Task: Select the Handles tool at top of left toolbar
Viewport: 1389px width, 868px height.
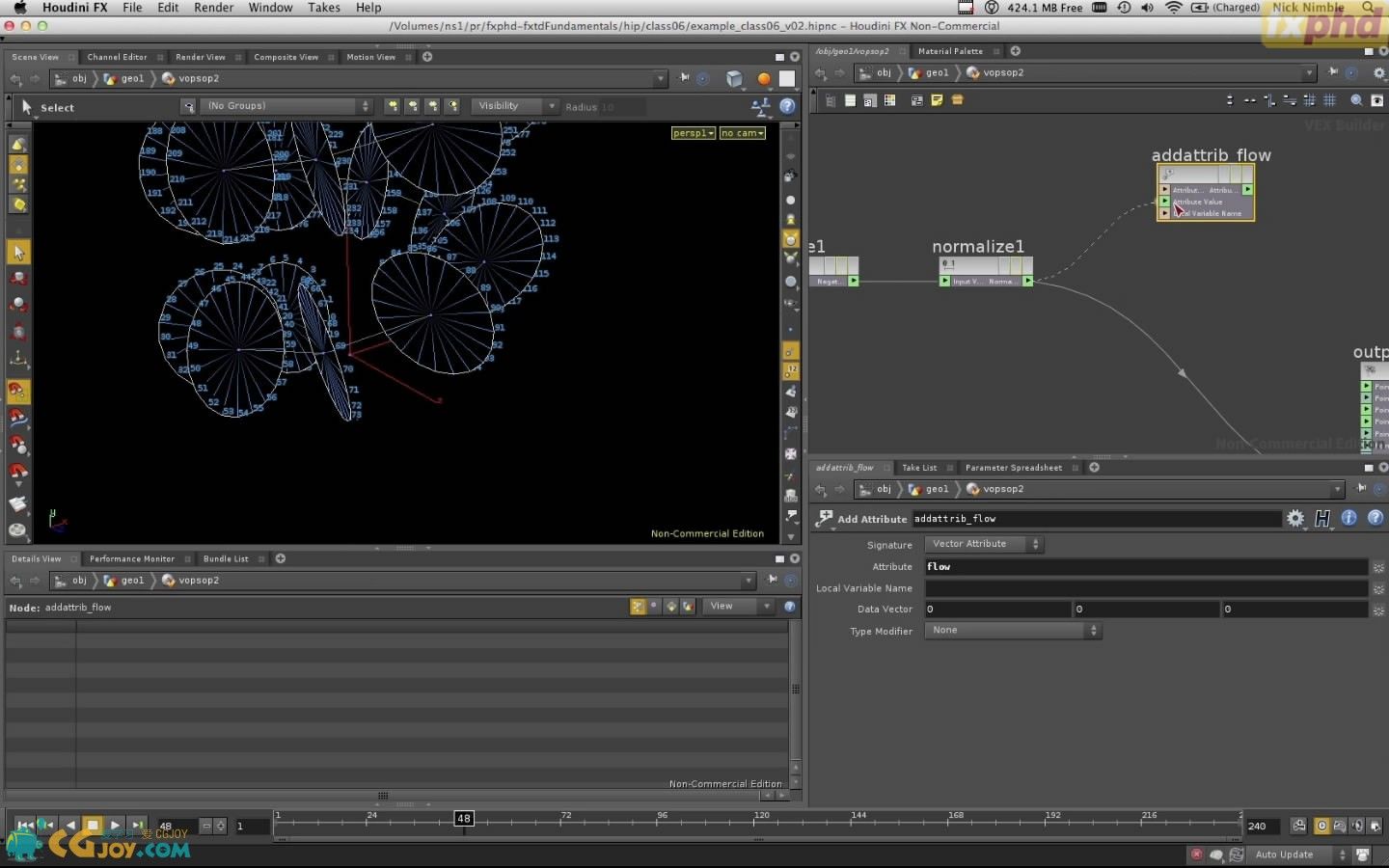Action: 18,144
